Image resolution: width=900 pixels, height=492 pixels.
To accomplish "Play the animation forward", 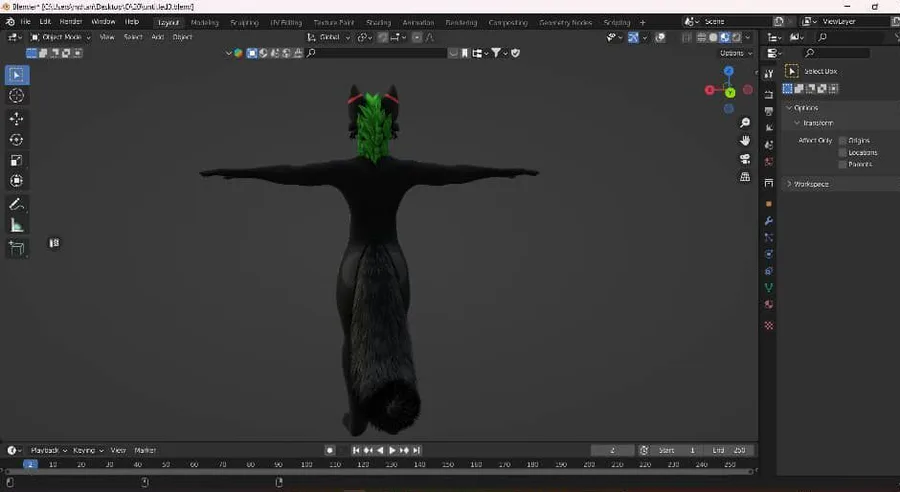I will click(392, 451).
